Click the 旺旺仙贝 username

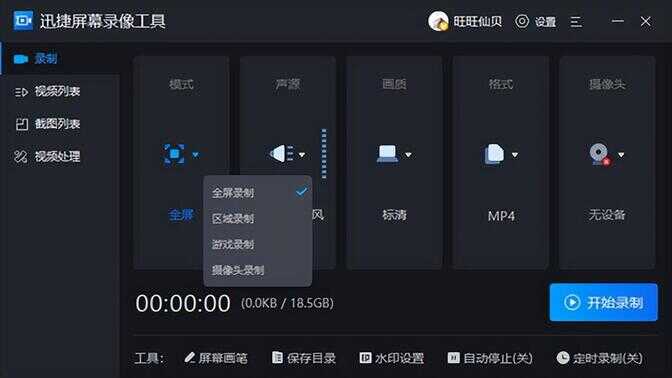477,21
